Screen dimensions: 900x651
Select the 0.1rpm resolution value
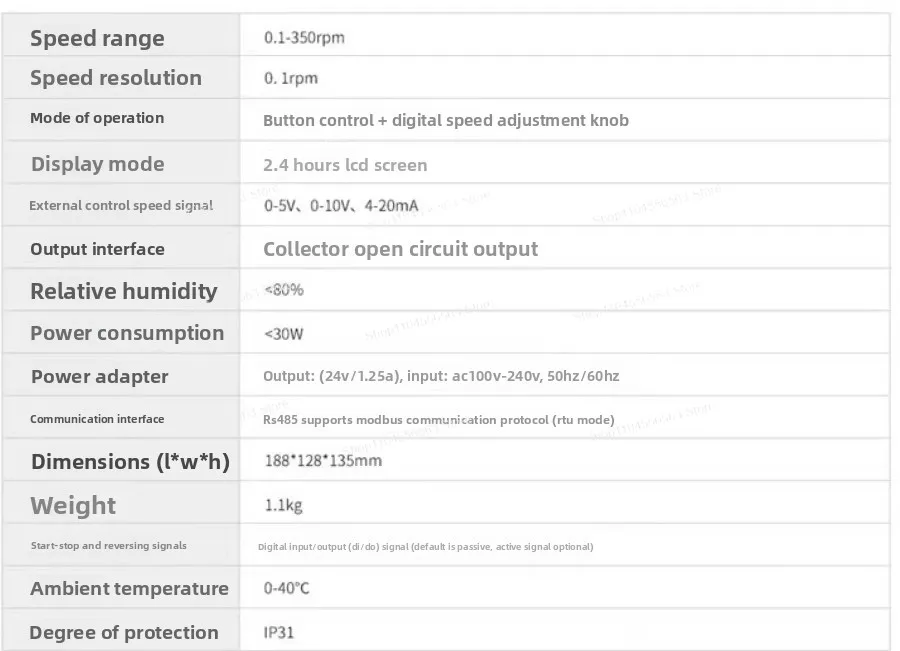point(290,78)
